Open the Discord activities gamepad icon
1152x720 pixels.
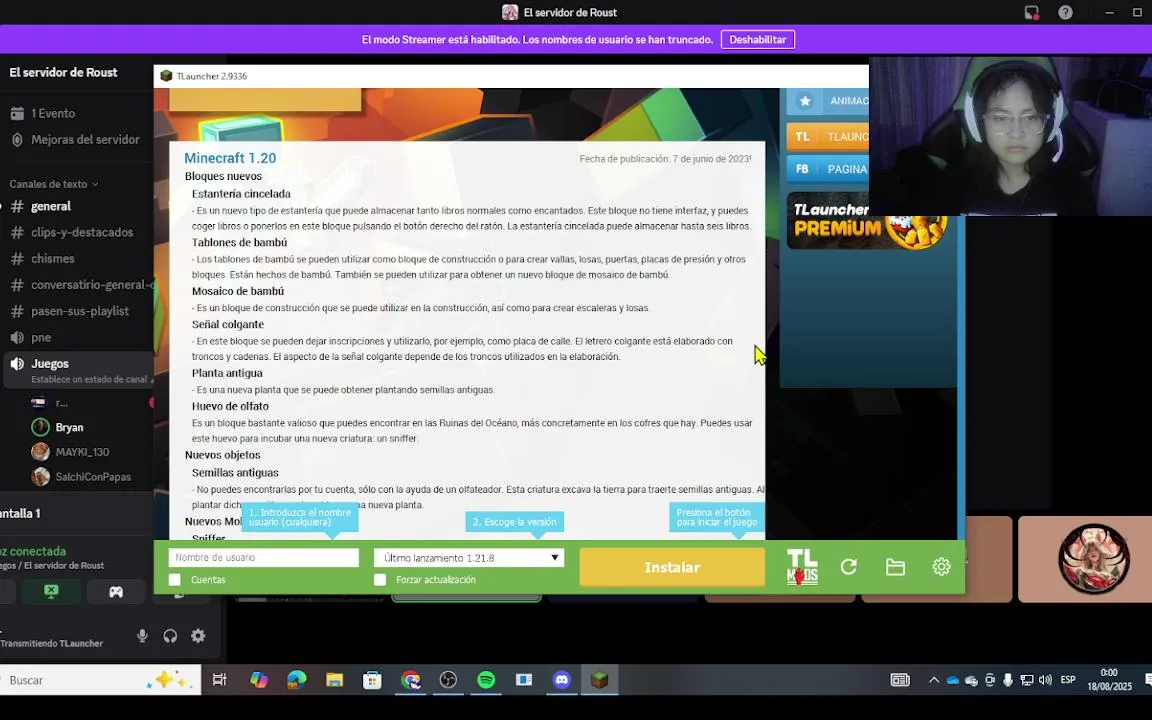click(x=115, y=591)
